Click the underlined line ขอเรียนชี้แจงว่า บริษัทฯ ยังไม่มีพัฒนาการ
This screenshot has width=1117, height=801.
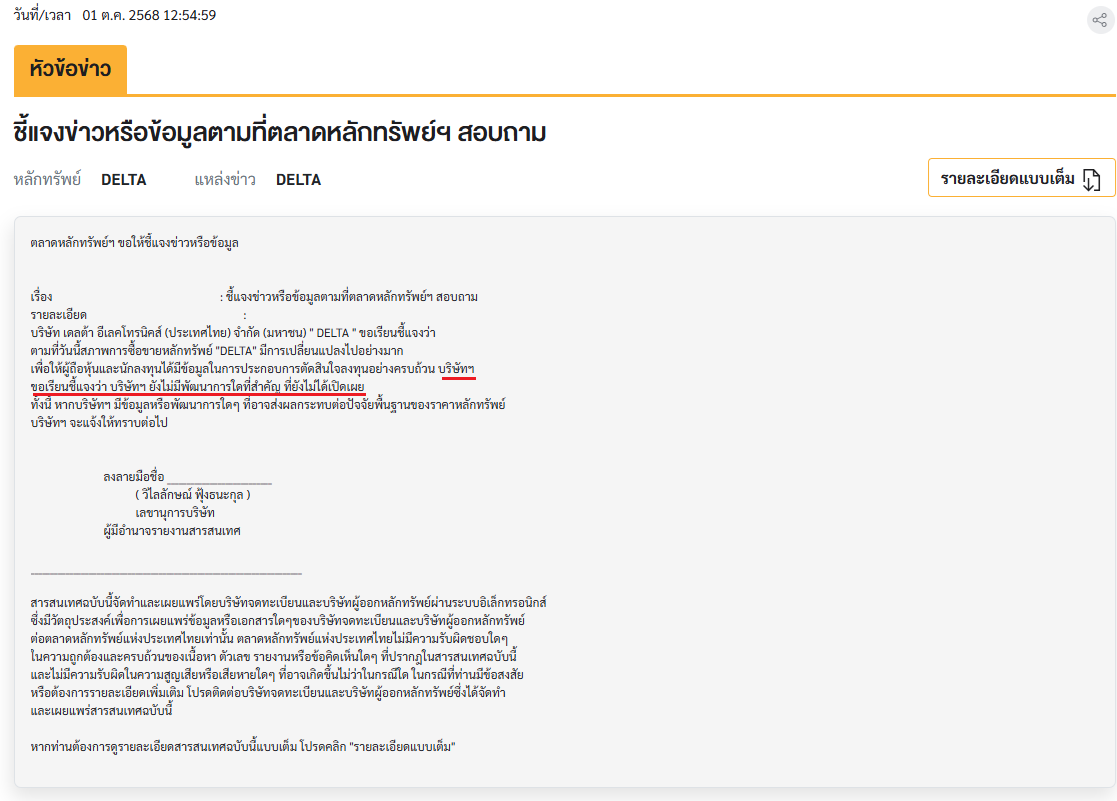[197, 386]
